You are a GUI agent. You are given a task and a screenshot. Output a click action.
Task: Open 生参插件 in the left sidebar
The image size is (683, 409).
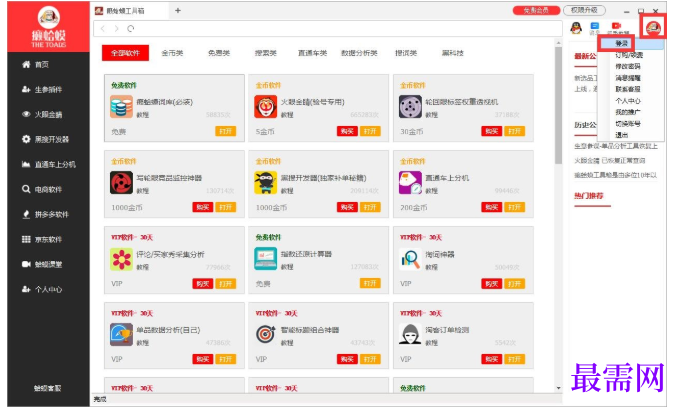42,90
